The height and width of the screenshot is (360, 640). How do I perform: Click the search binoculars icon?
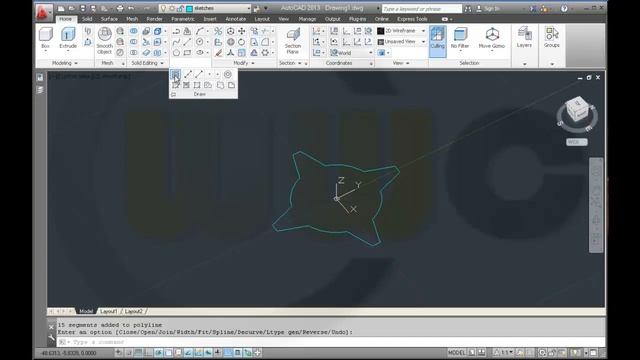click(x=468, y=9)
